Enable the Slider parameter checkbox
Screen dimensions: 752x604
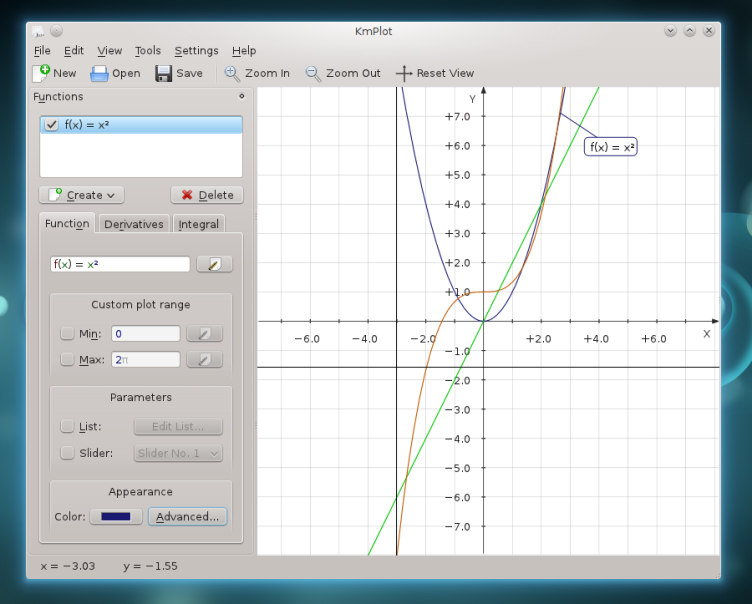pyautogui.click(x=67, y=453)
